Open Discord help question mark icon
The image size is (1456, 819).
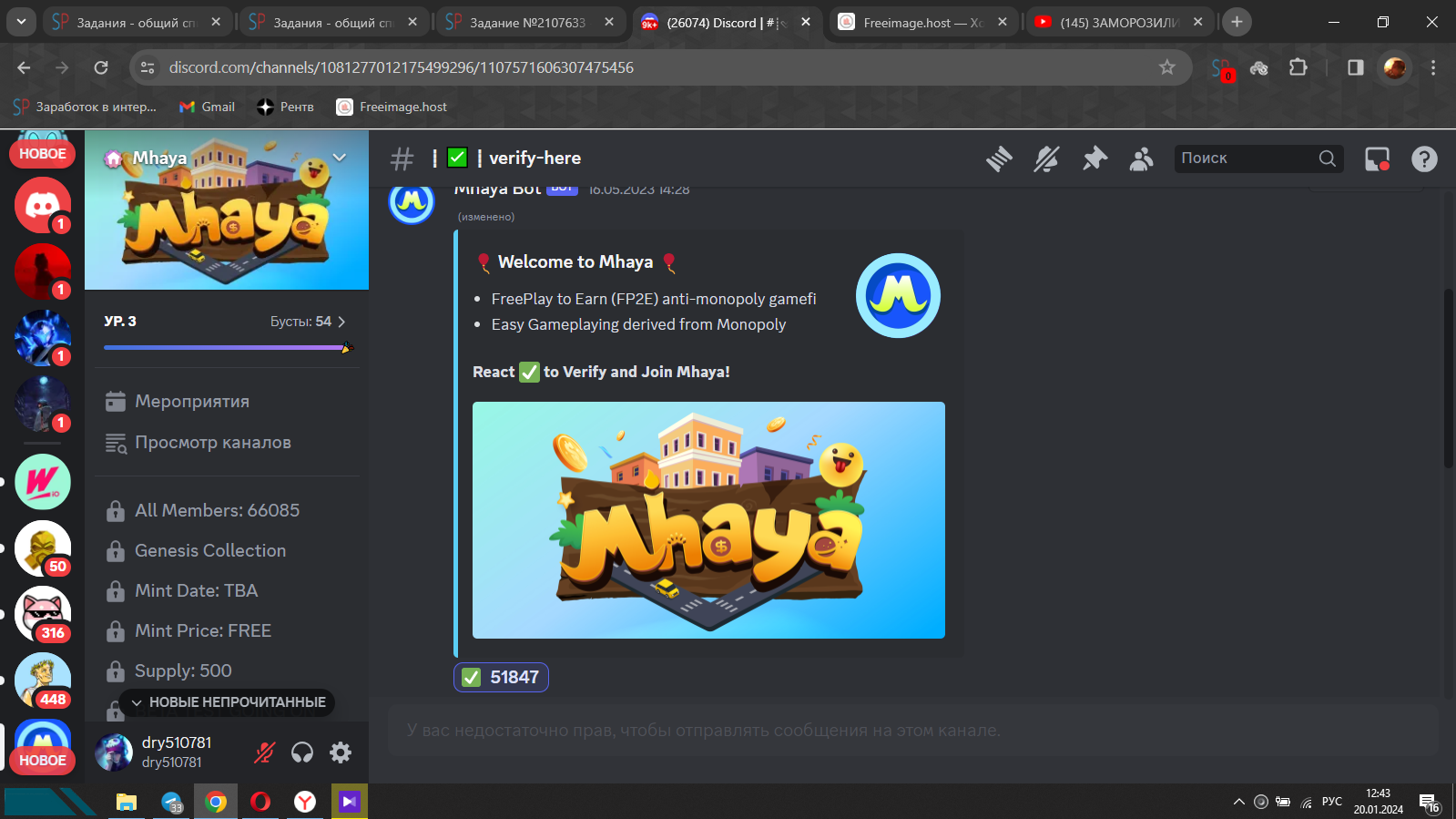(1424, 159)
